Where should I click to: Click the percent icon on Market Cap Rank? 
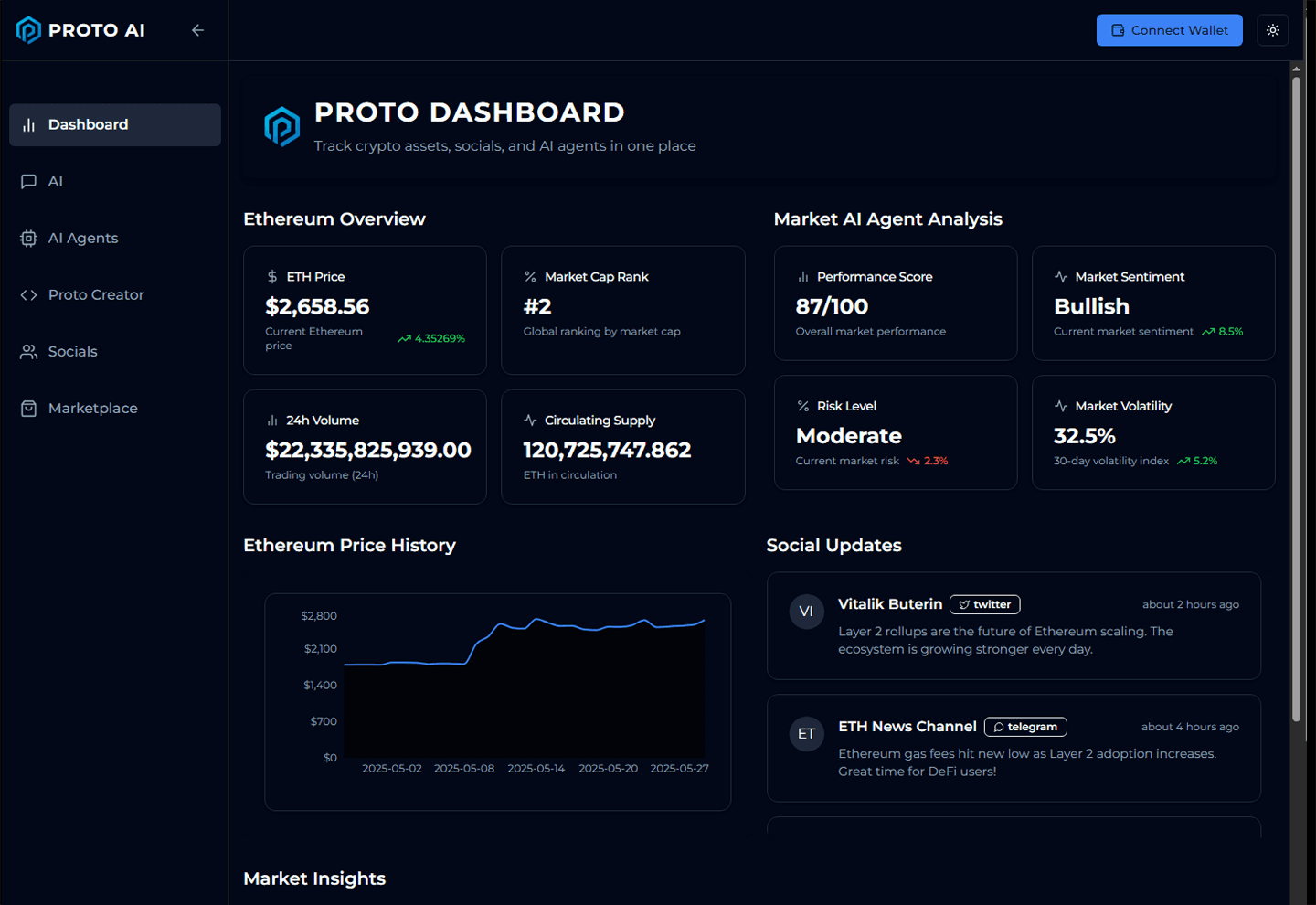click(530, 276)
